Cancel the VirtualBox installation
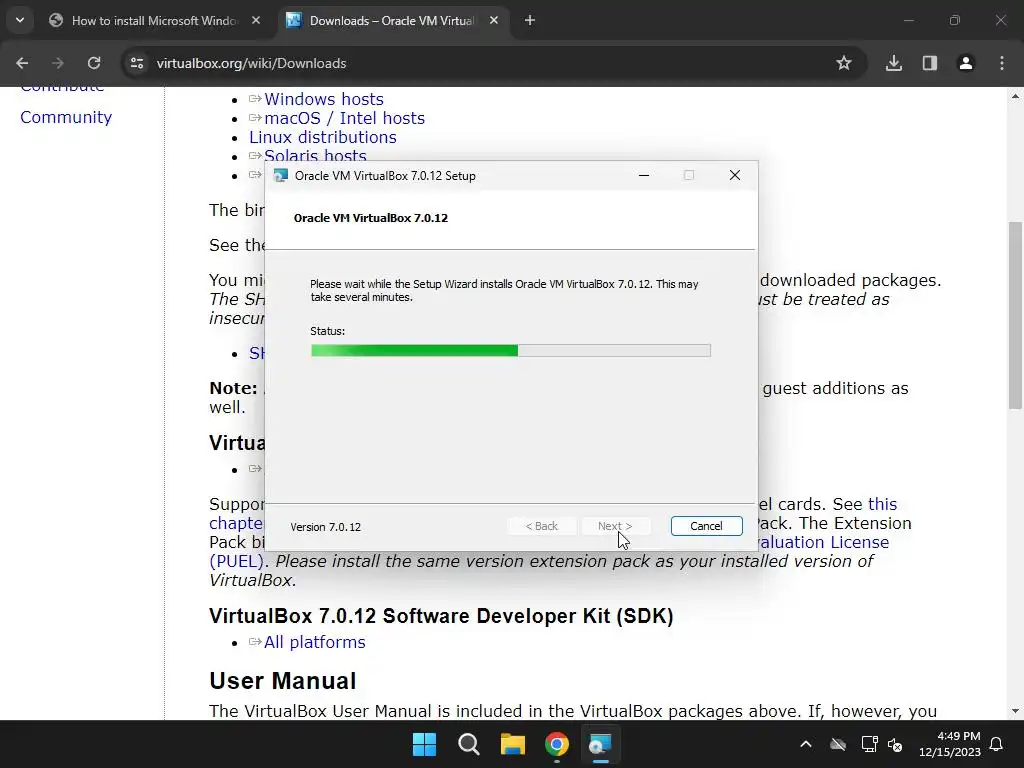 pyautogui.click(x=706, y=526)
